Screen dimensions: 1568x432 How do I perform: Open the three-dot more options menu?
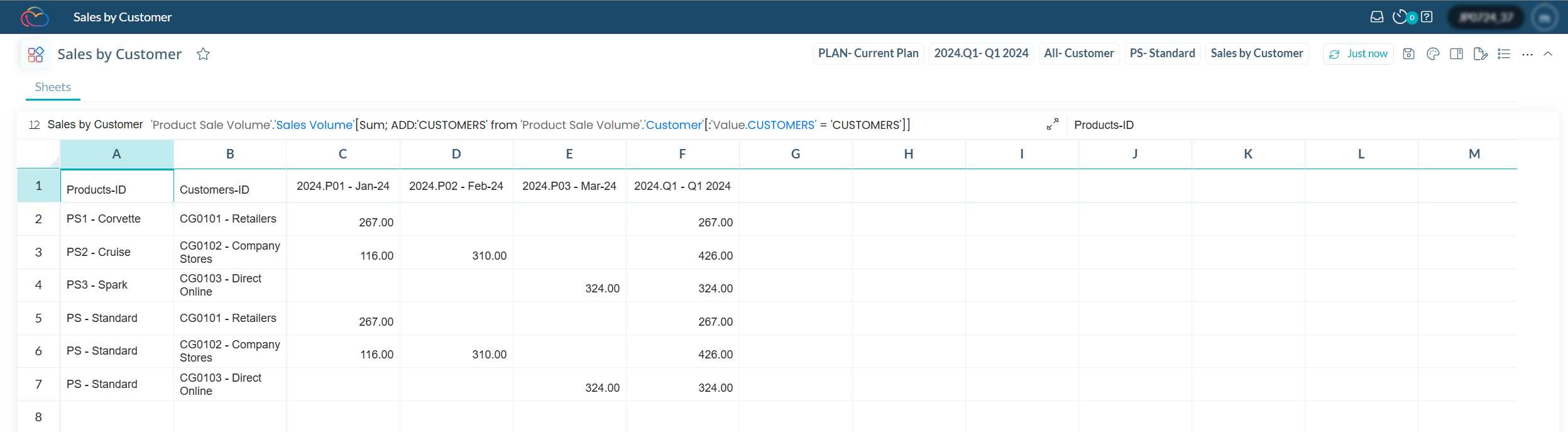tap(1527, 55)
